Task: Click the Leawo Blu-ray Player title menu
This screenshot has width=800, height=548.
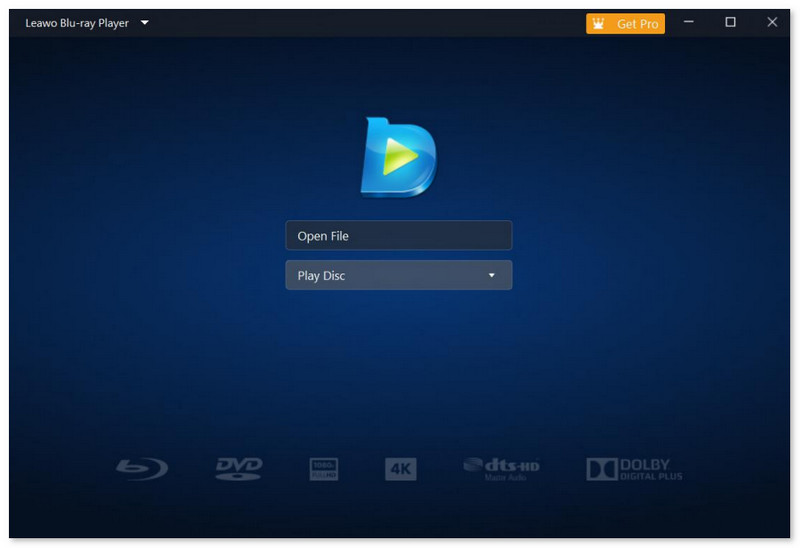Action: [77, 22]
